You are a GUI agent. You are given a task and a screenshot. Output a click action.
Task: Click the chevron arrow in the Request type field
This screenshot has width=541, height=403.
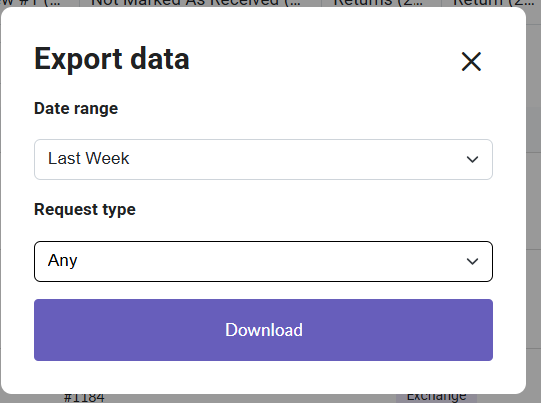click(472, 261)
